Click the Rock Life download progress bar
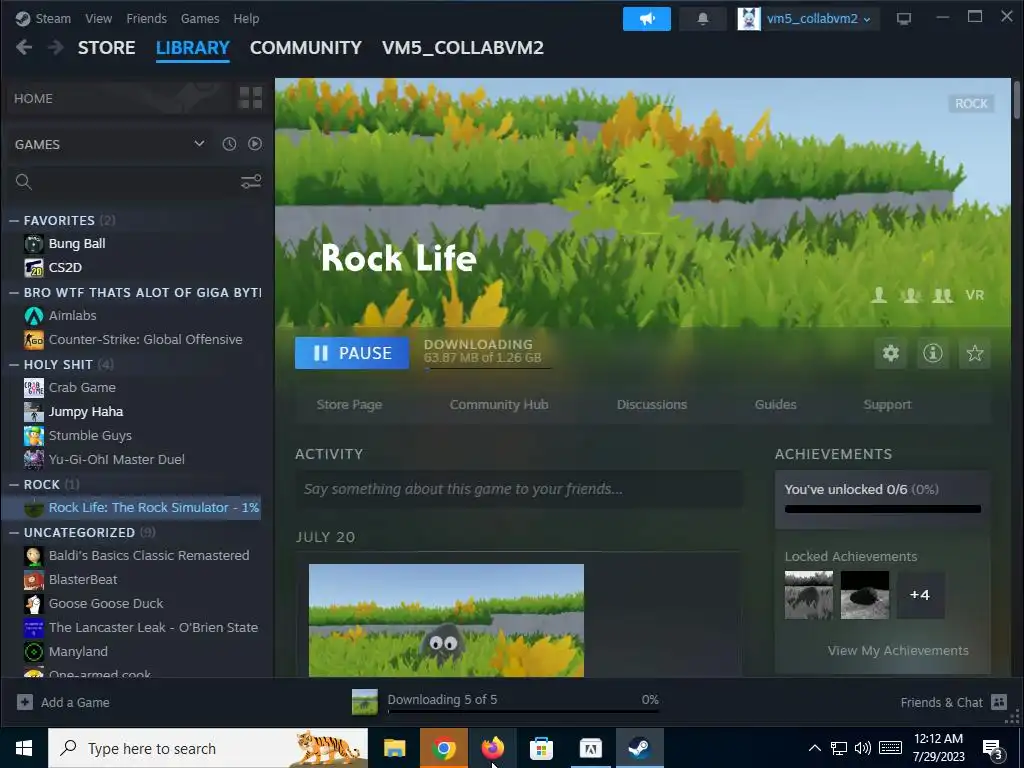The image size is (1024, 768). (x=487, y=368)
